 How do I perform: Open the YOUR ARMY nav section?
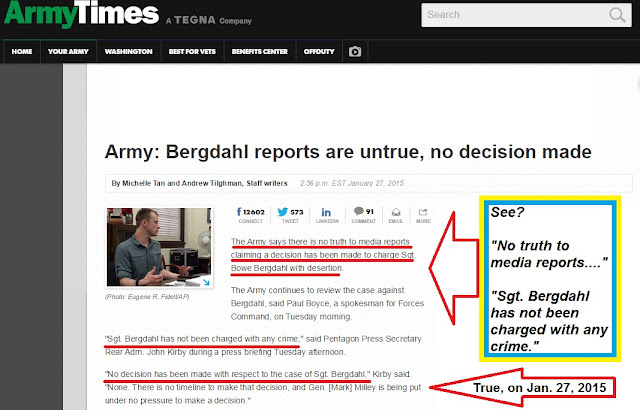click(68, 52)
